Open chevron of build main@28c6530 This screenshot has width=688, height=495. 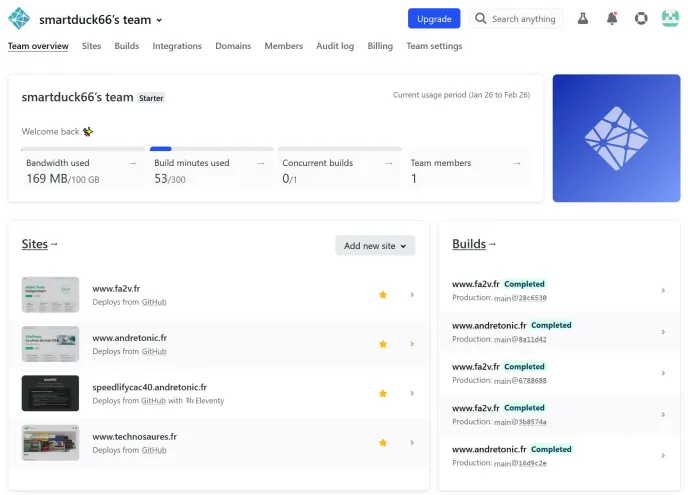[x=663, y=291]
